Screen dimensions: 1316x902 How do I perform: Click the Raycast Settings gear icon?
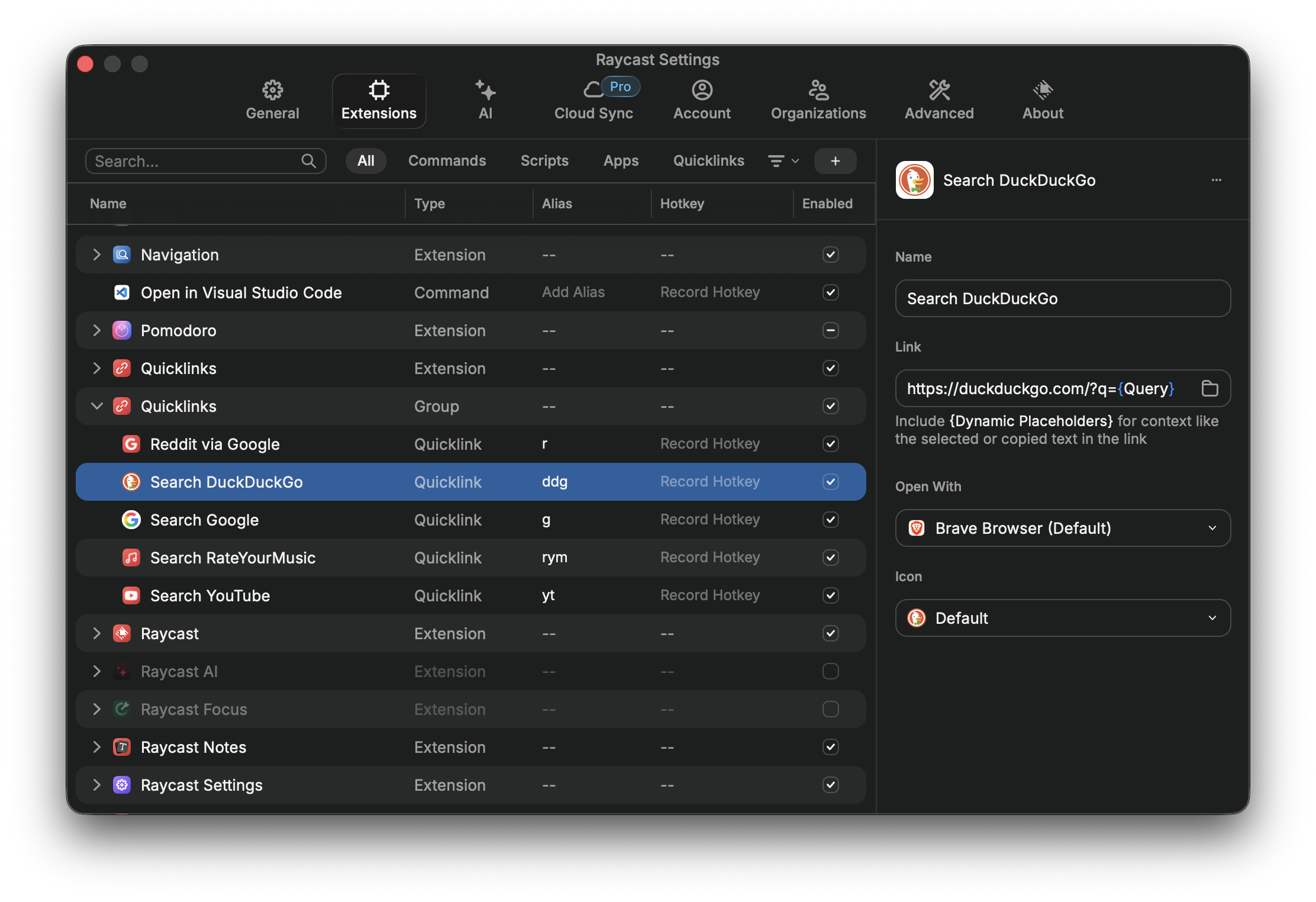(122, 785)
